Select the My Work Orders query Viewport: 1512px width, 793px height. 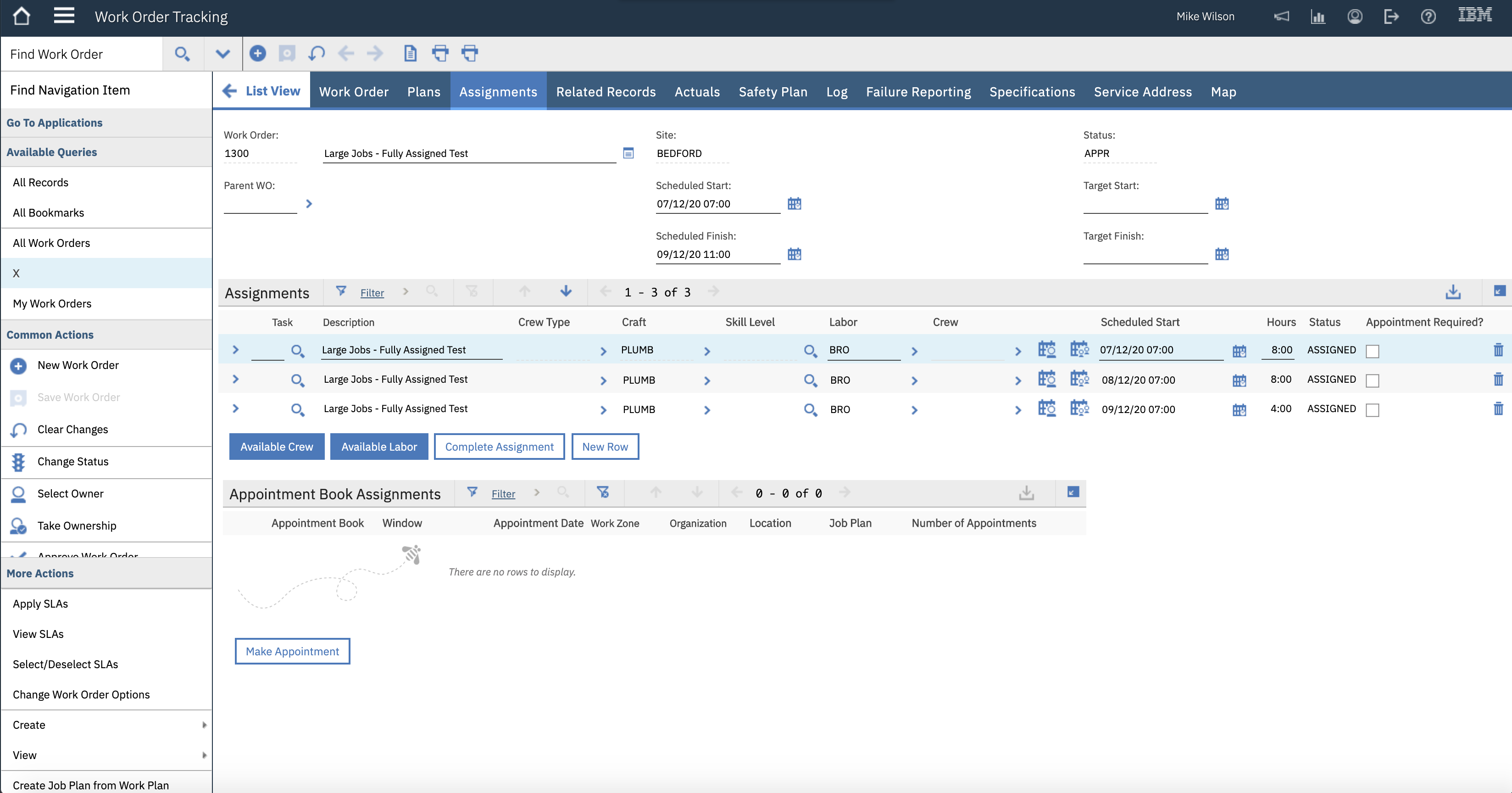tap(52, 303)
